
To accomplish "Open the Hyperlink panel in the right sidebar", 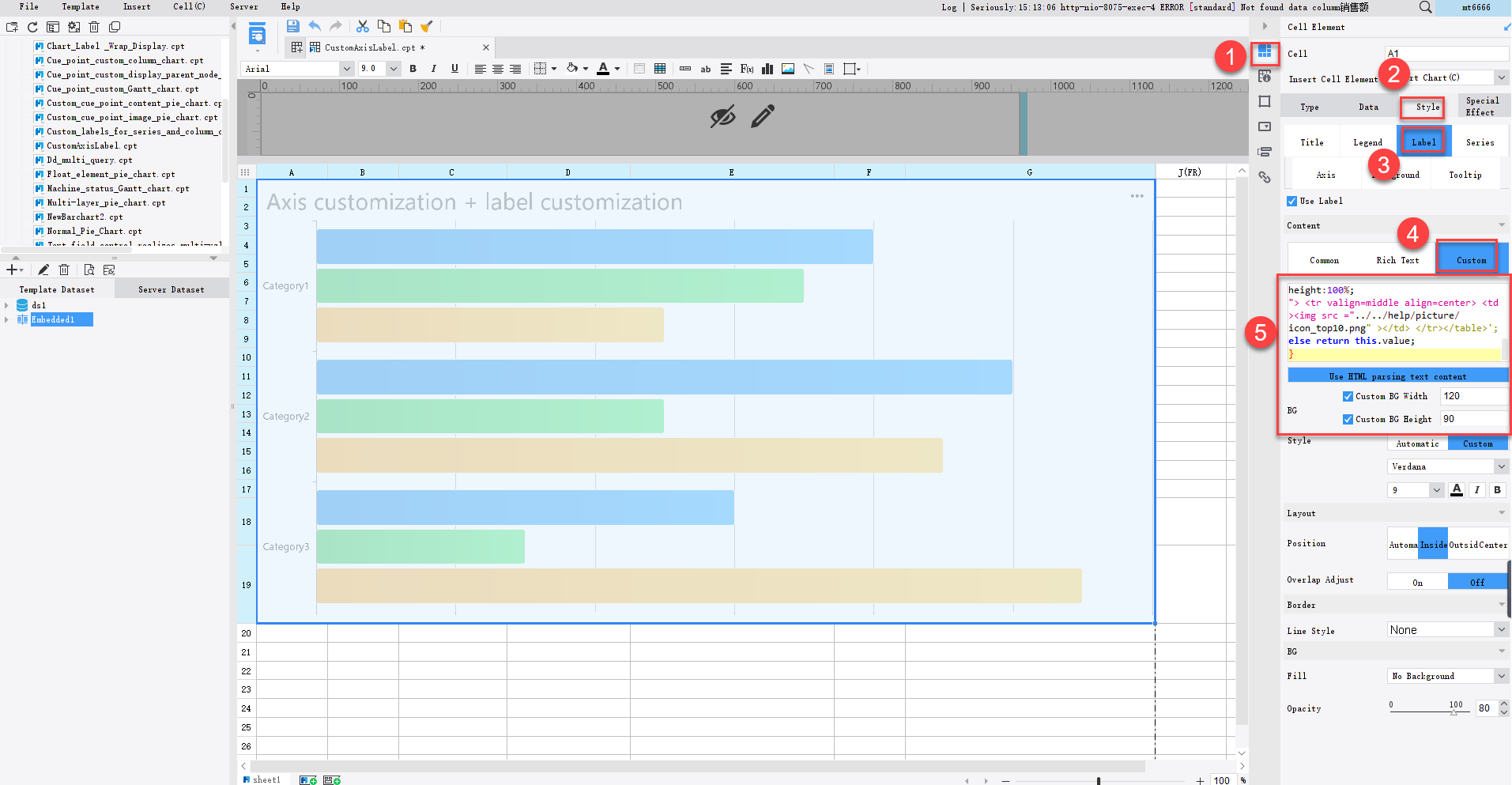I will pos(1264,177).
